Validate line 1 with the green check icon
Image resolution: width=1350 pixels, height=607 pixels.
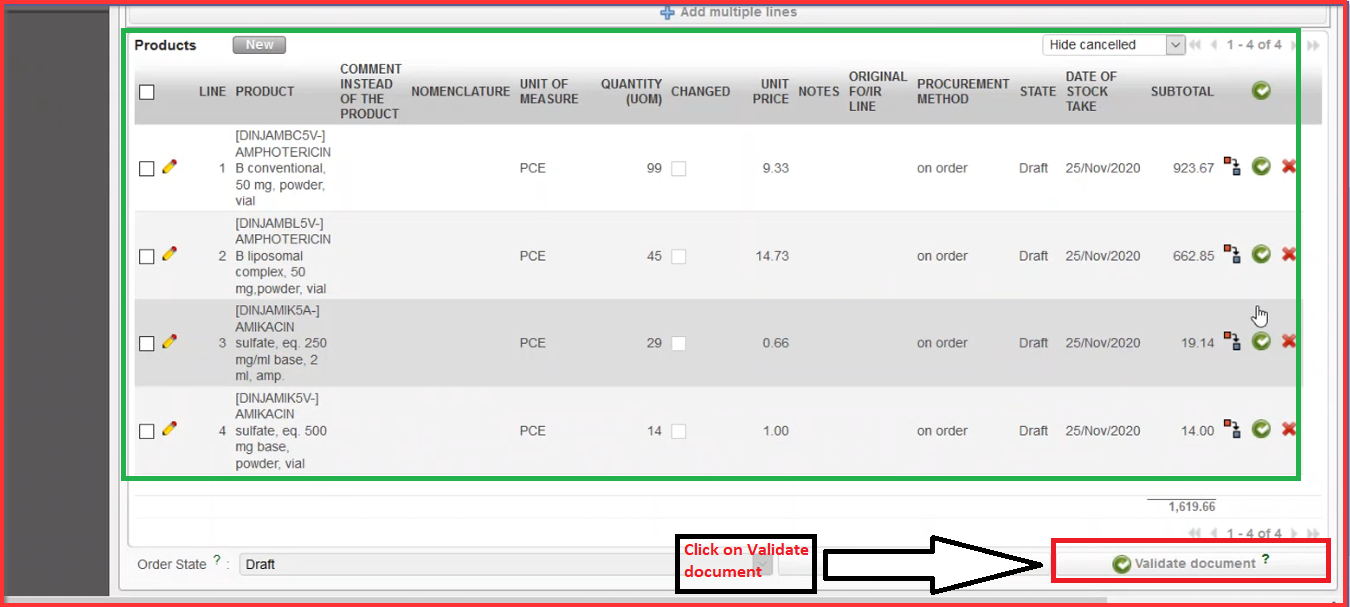click(1261, 167)
